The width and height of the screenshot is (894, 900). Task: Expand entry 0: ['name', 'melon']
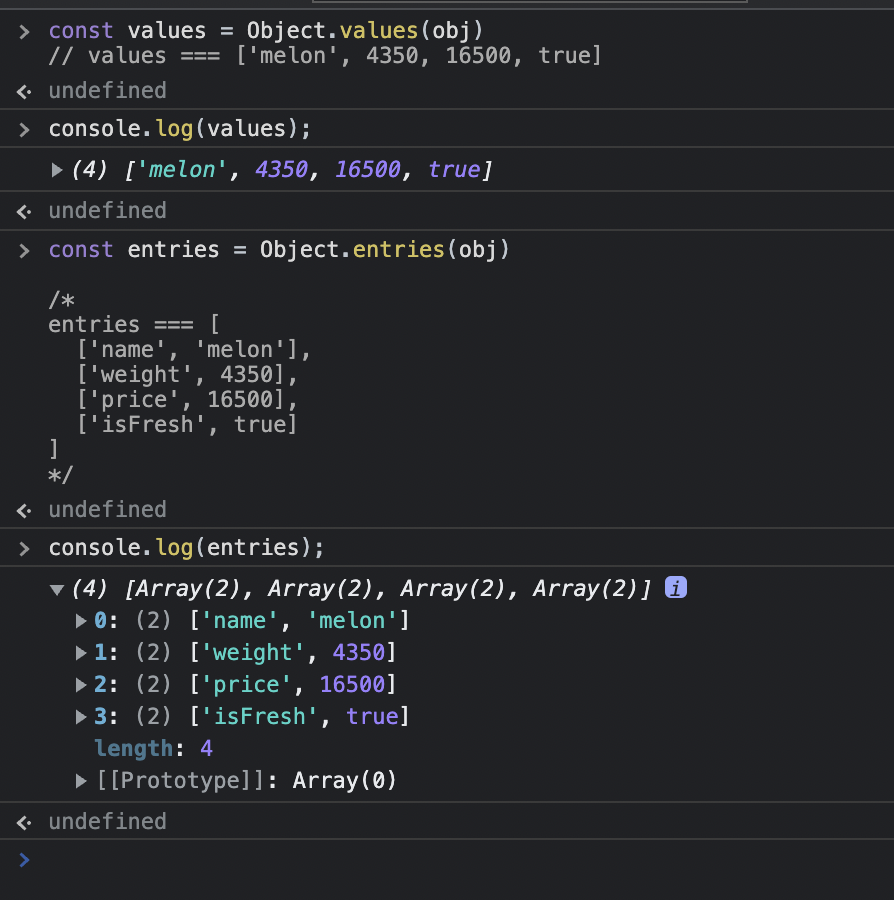[81, 621]
